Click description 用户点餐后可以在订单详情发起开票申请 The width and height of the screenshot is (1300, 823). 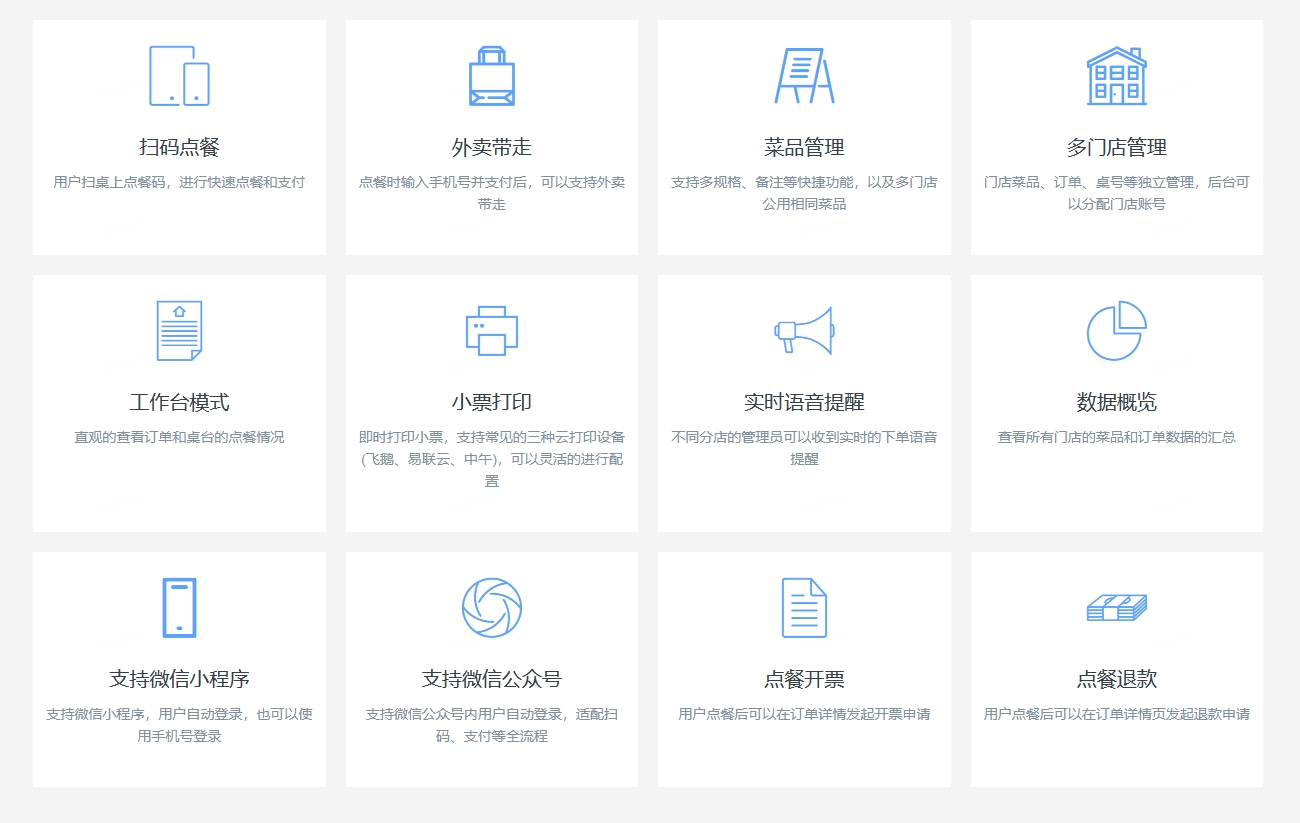point(804,715)
